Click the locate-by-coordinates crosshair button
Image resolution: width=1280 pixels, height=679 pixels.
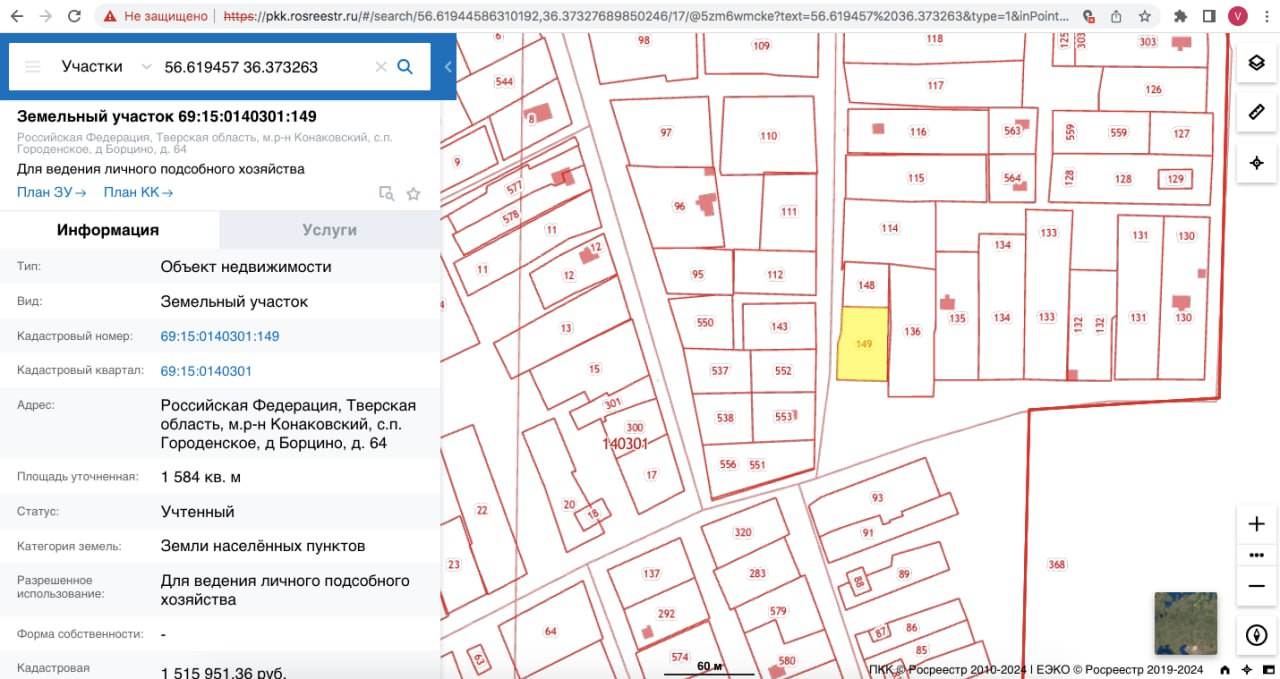coord(1256,162)
